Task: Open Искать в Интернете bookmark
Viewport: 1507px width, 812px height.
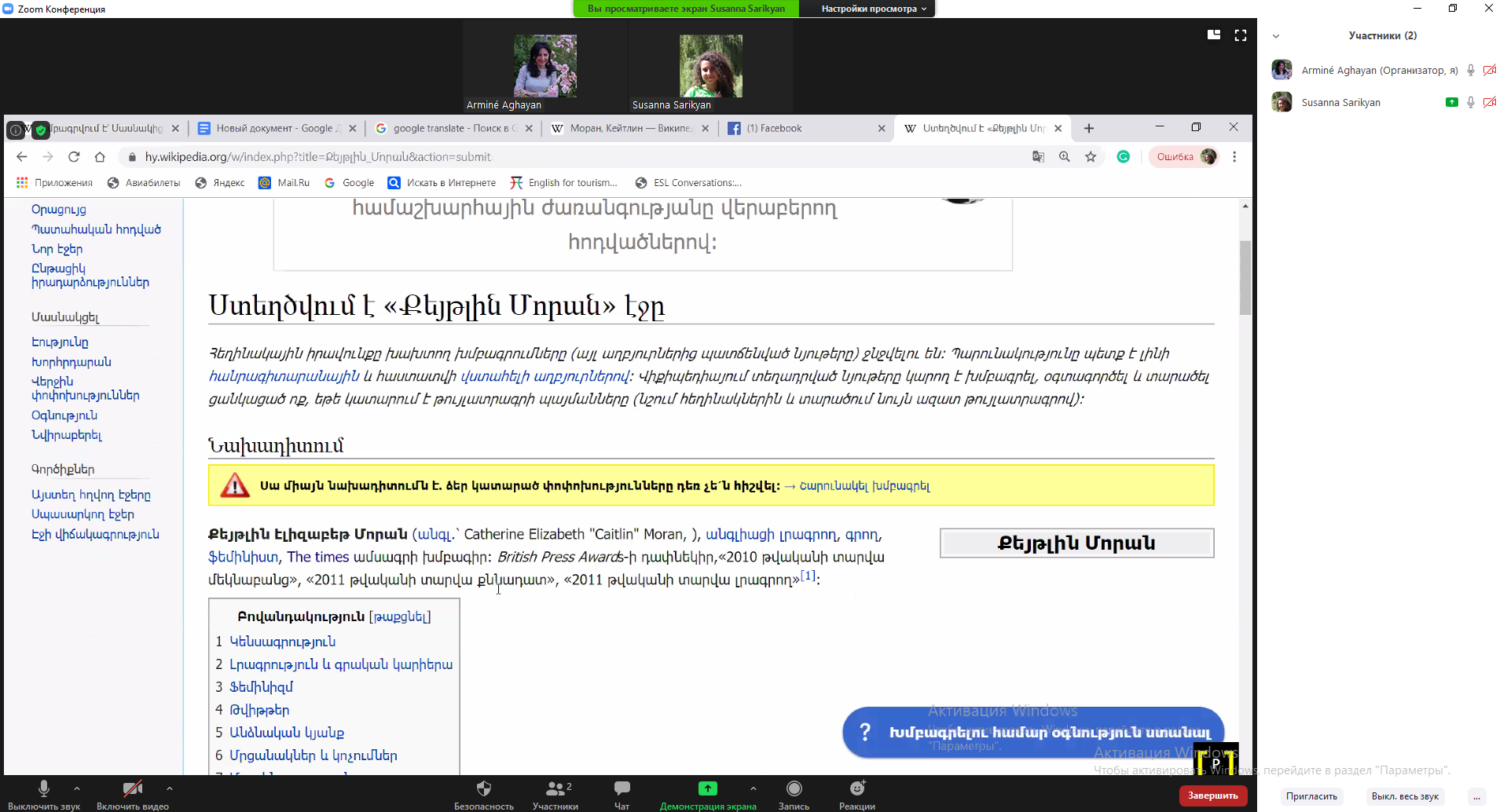Action: [442, 183]
